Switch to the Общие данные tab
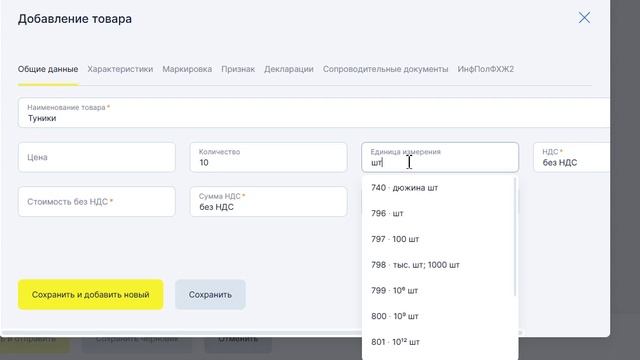This screenshot has width=640, height=360. point(48,69)
